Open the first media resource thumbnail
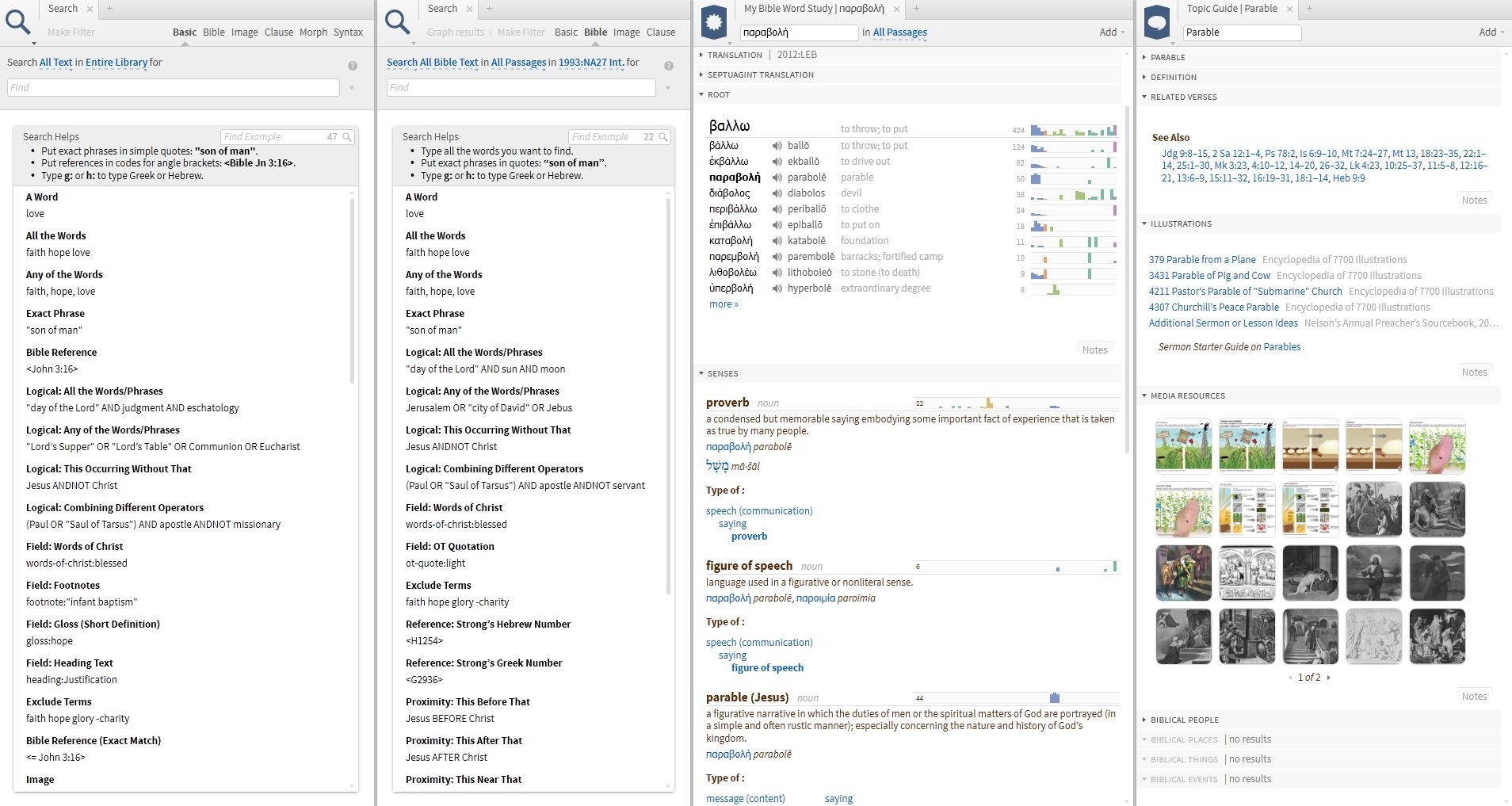Viewport: 1512px width, 806px height. [x=1184, y=446]
